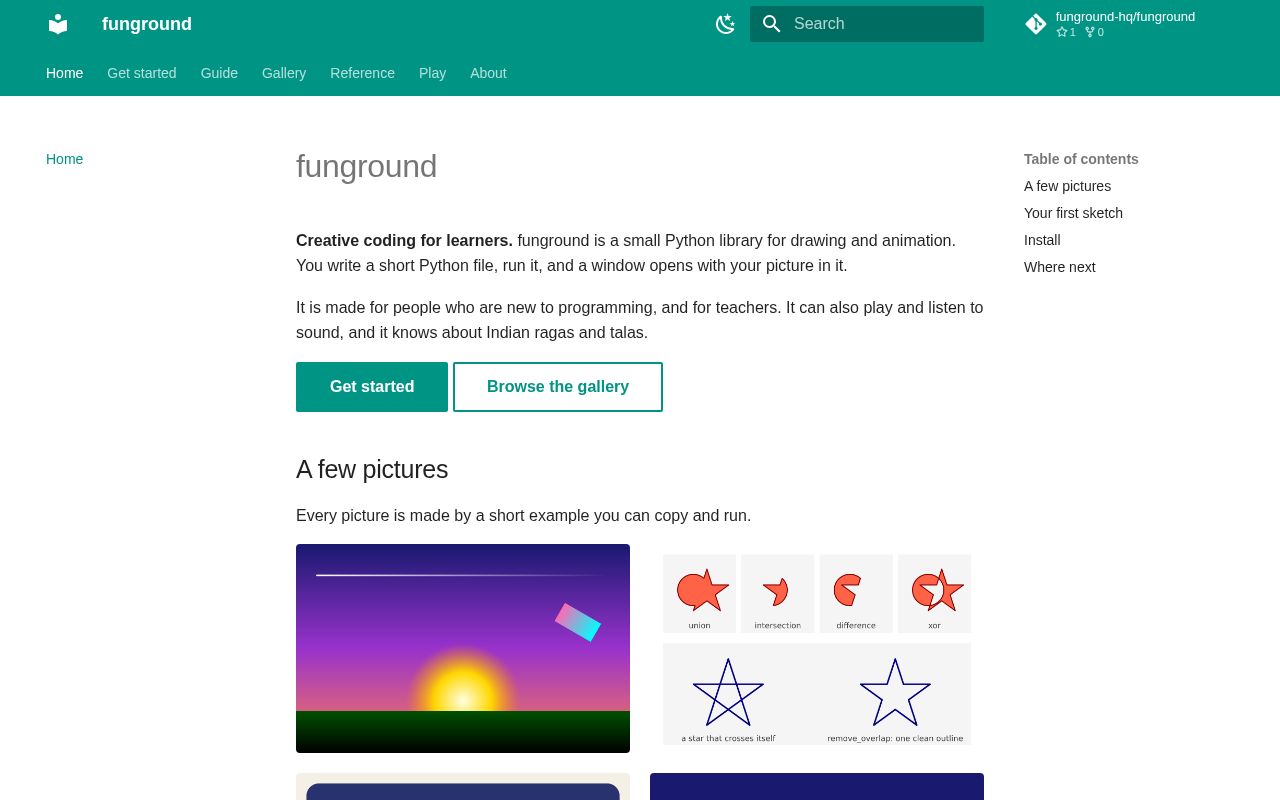Toggle dark mode with the moon icon
1280x800 pixels.
[726, 24]
